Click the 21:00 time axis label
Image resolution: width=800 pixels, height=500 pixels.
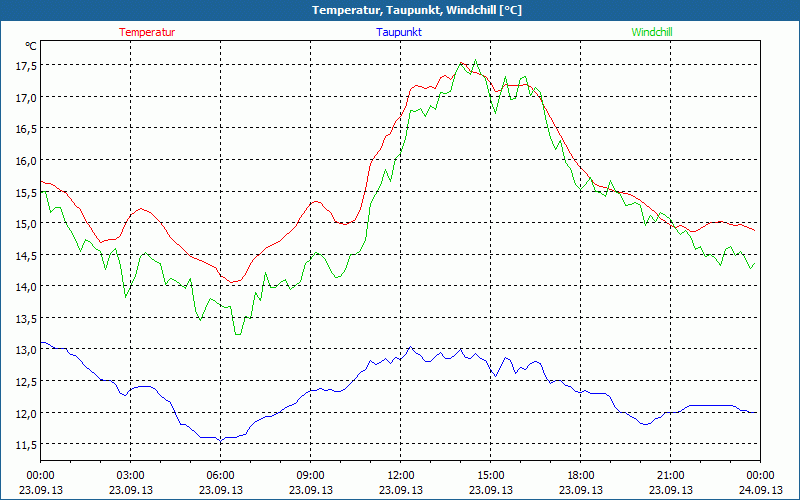(x=670, y=476)
